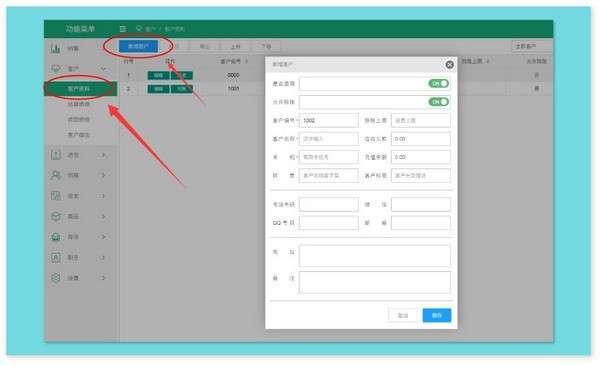Expand the sidebar item with the gear icon

pyautogui.click(x=103, y=278)
